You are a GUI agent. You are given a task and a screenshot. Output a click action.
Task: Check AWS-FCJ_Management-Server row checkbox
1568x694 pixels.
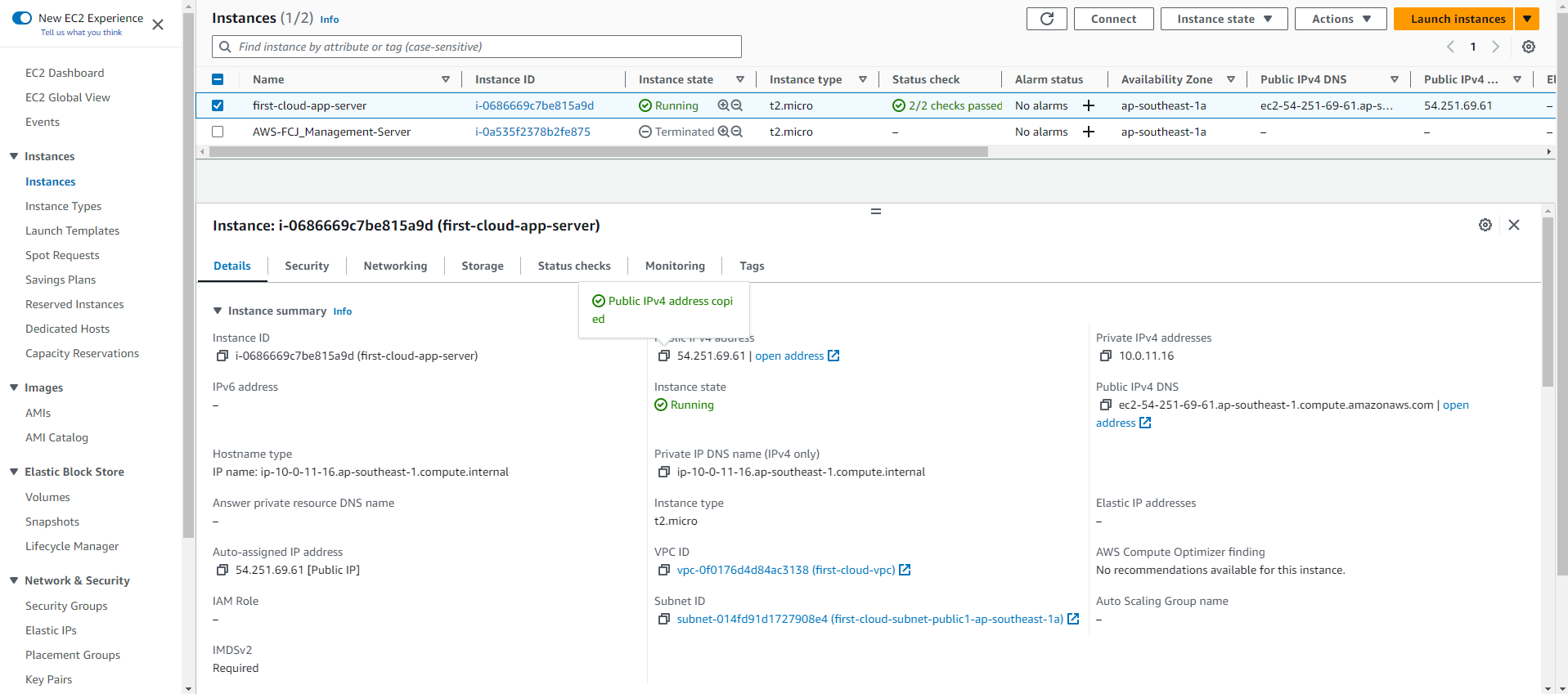[218, 132]
